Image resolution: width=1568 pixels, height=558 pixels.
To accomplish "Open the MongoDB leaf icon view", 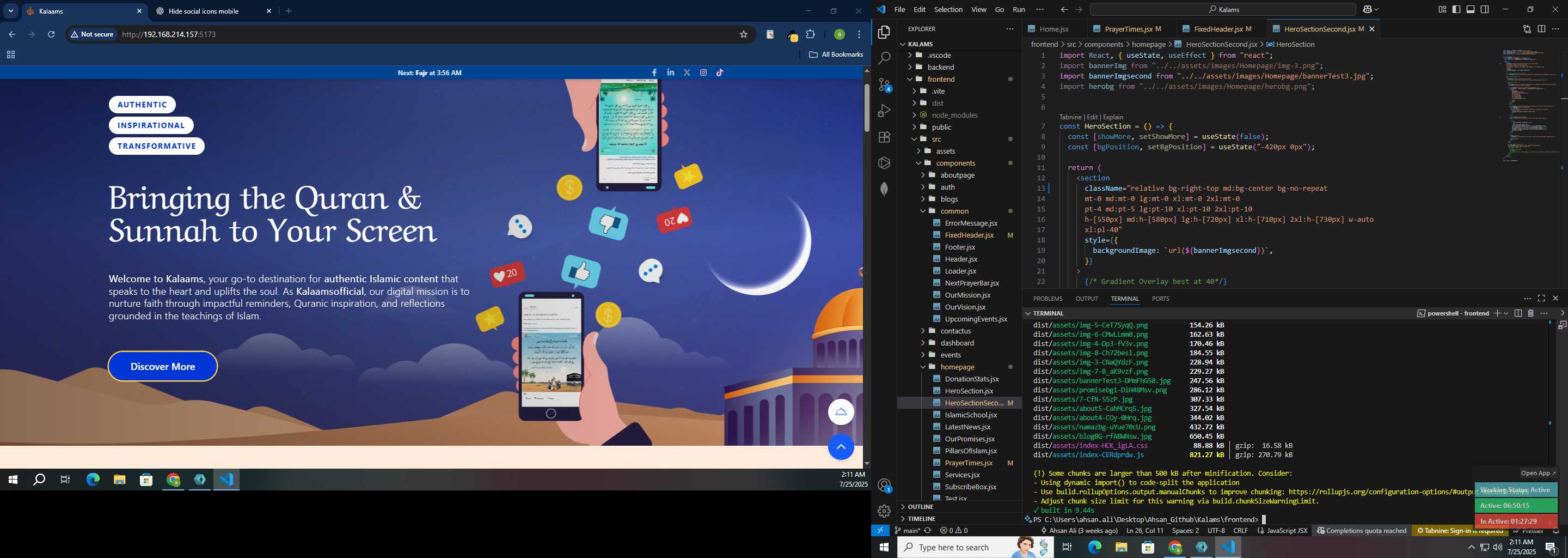I will [884, 189].
